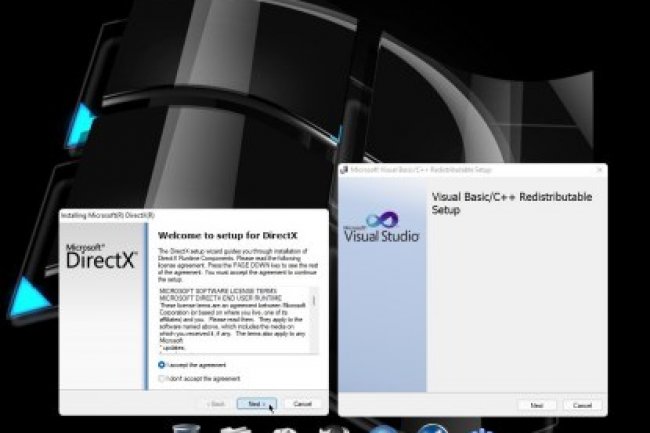The height and width of the screenshot is (433, 650).
Task: Close the Visual Basic/C++ Redistributable Setup window
Action: [x=599, y=170]
